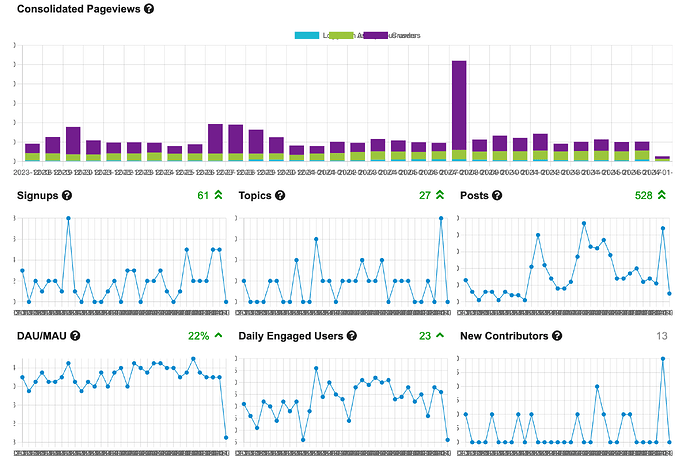This screenshot has width=690, height=471.
Task: Select the highest data point in the Topics chart
Action: (x=441, y=218)
